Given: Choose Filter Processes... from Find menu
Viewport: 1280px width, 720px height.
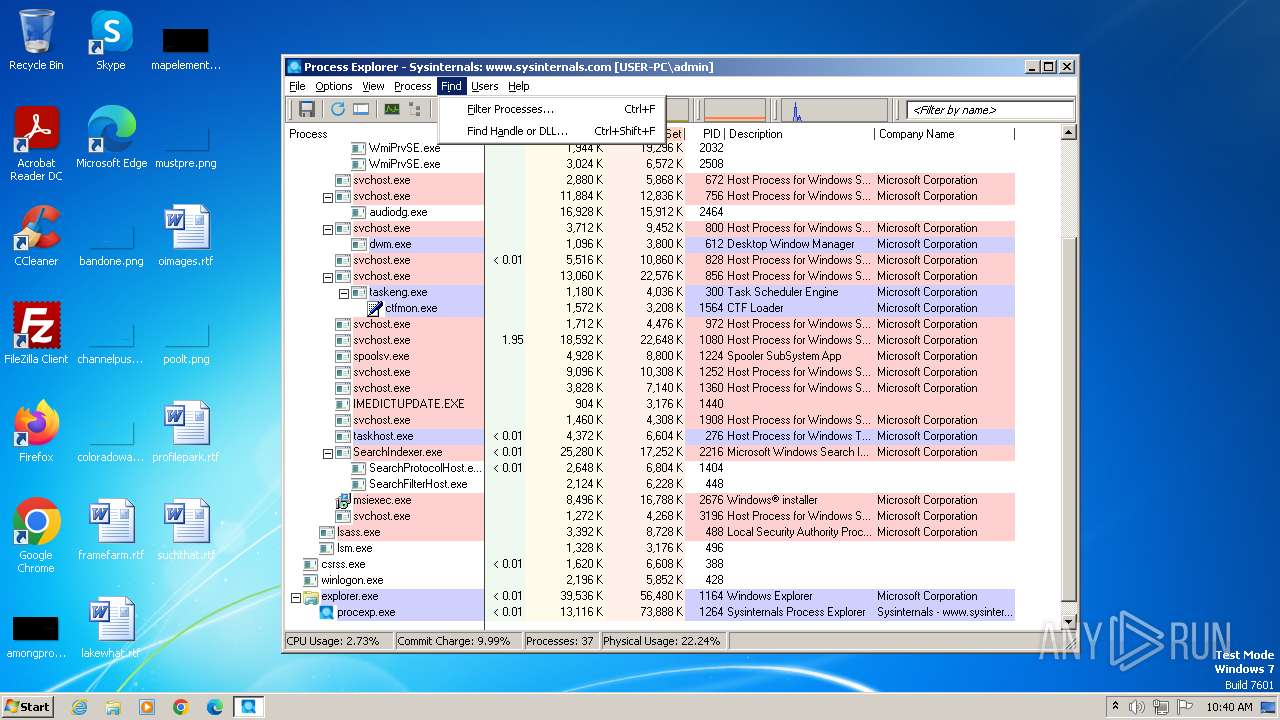Looking at the screenshot, I should [x=552, y=109].
